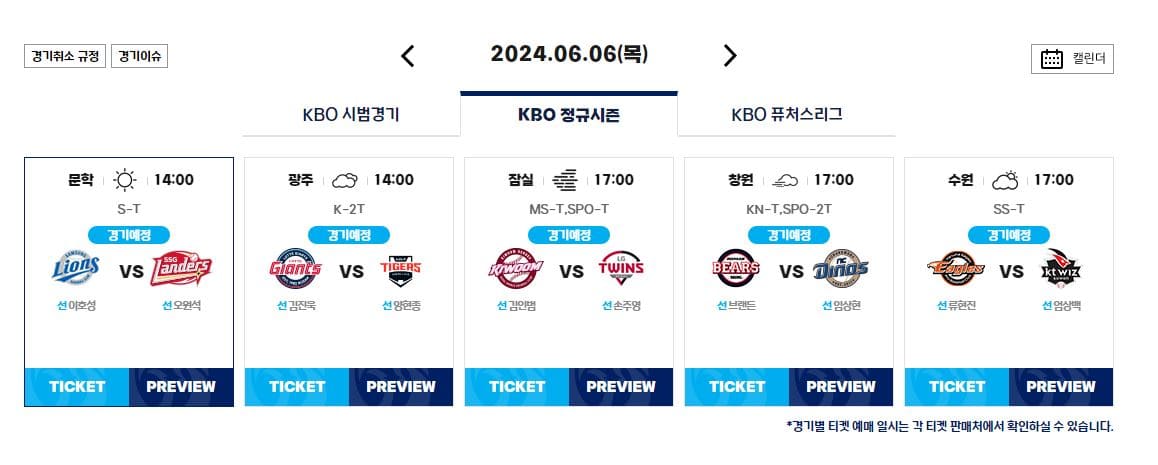Open the 경기취소 규정 button
This screenshot has width=1158, height=465.
pos(65,56)
